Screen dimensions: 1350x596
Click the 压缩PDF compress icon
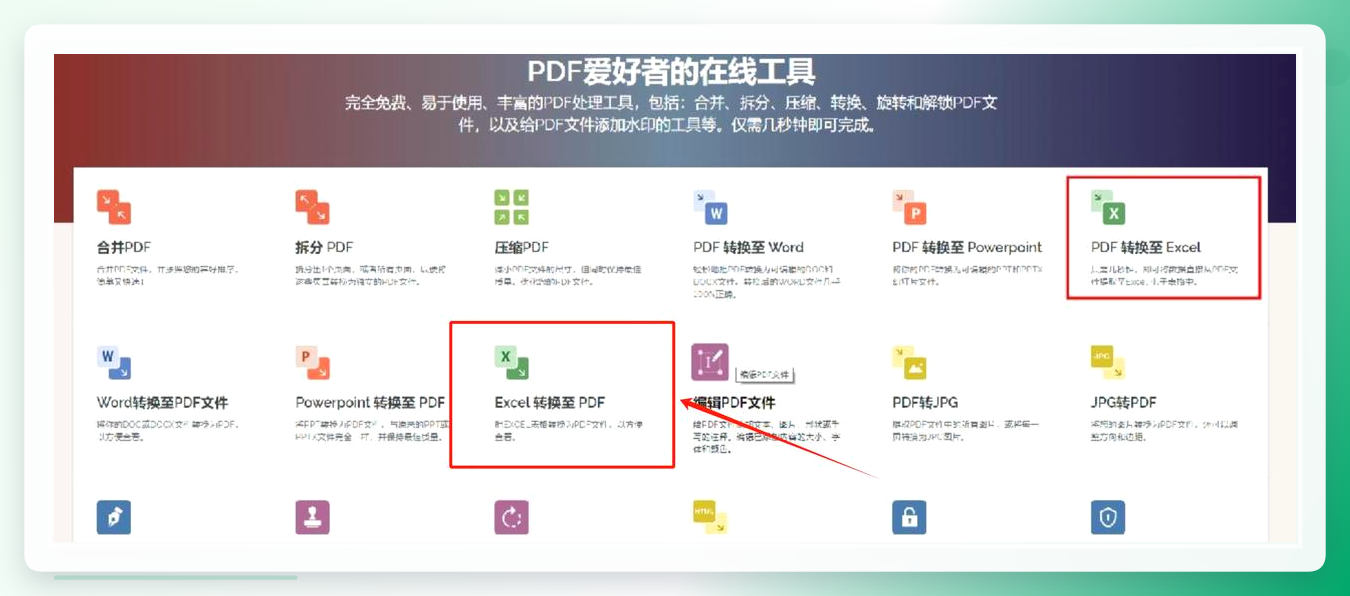click(x=511, y=207)
